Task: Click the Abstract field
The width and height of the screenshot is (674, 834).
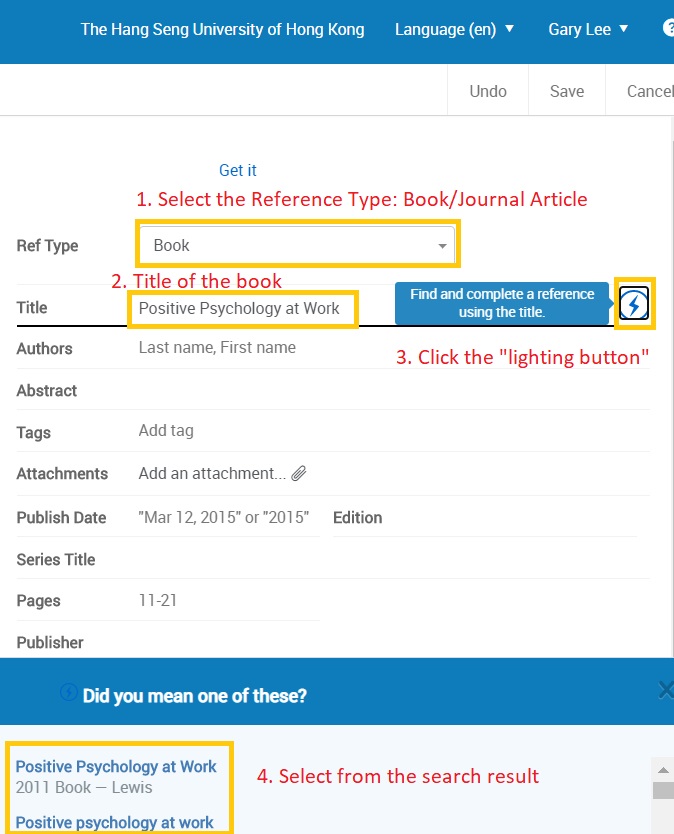Action: (394, 390)
